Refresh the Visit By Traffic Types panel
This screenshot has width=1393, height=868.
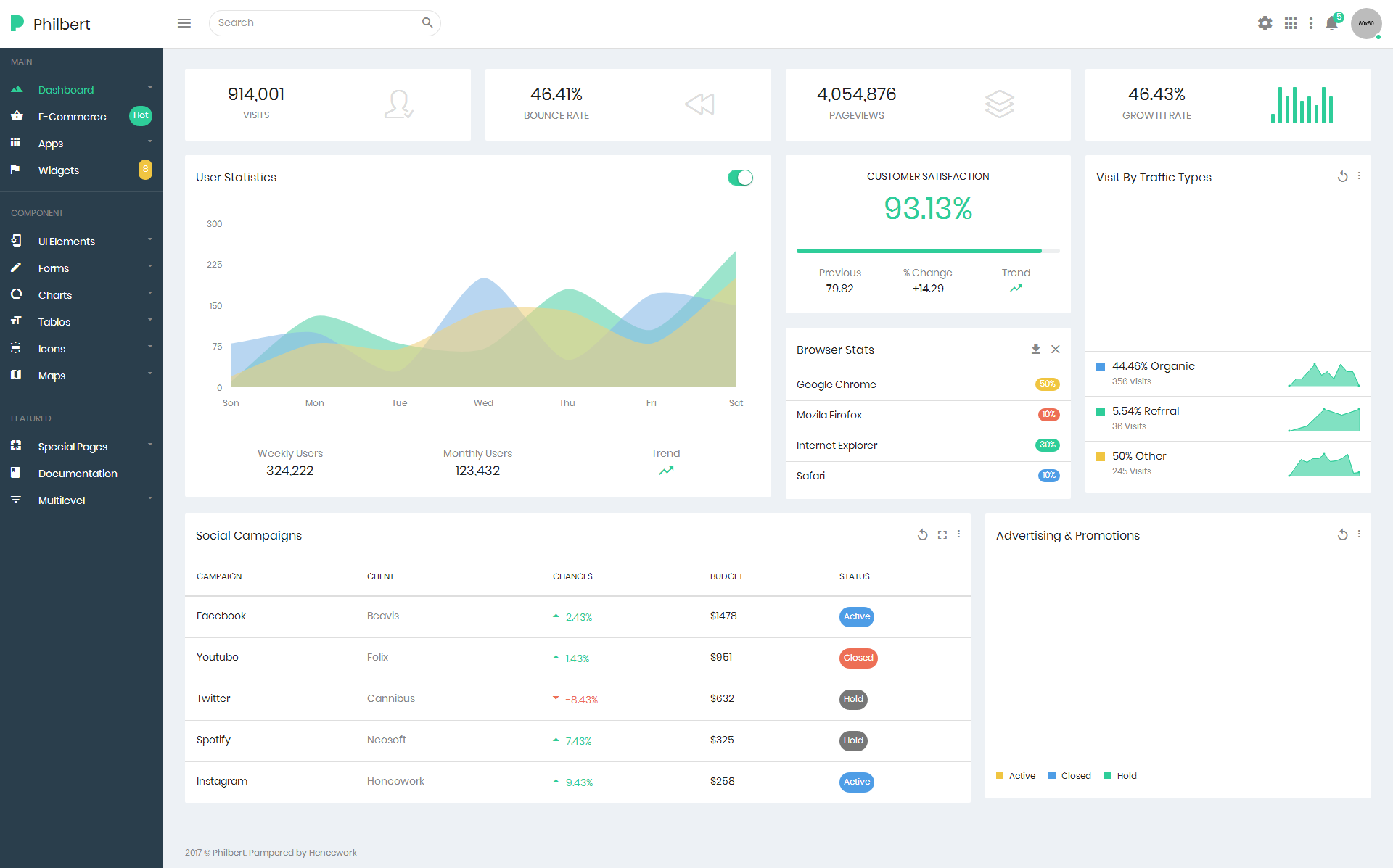1342,176
